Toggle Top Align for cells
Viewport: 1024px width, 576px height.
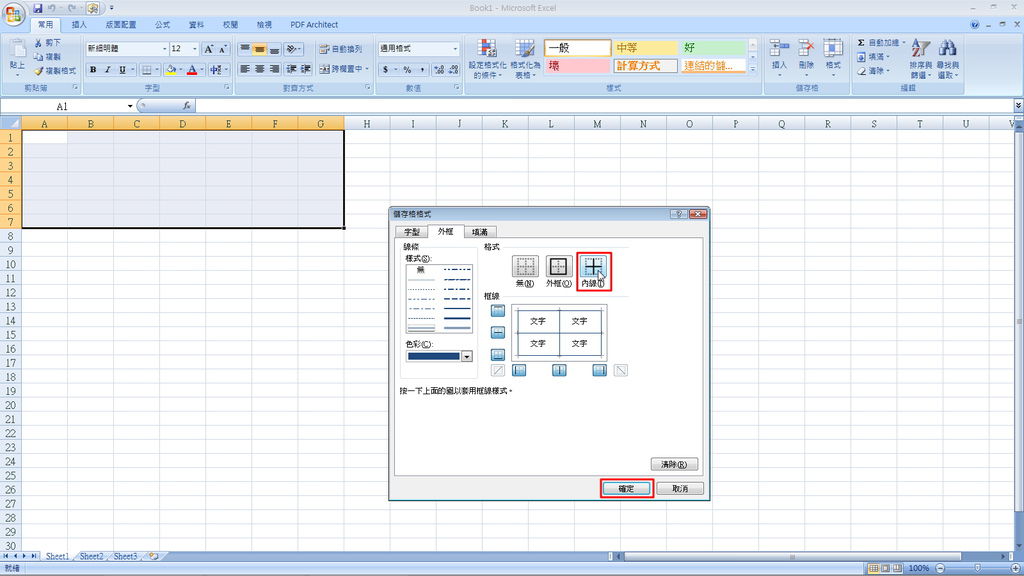(x=245, y=49)
